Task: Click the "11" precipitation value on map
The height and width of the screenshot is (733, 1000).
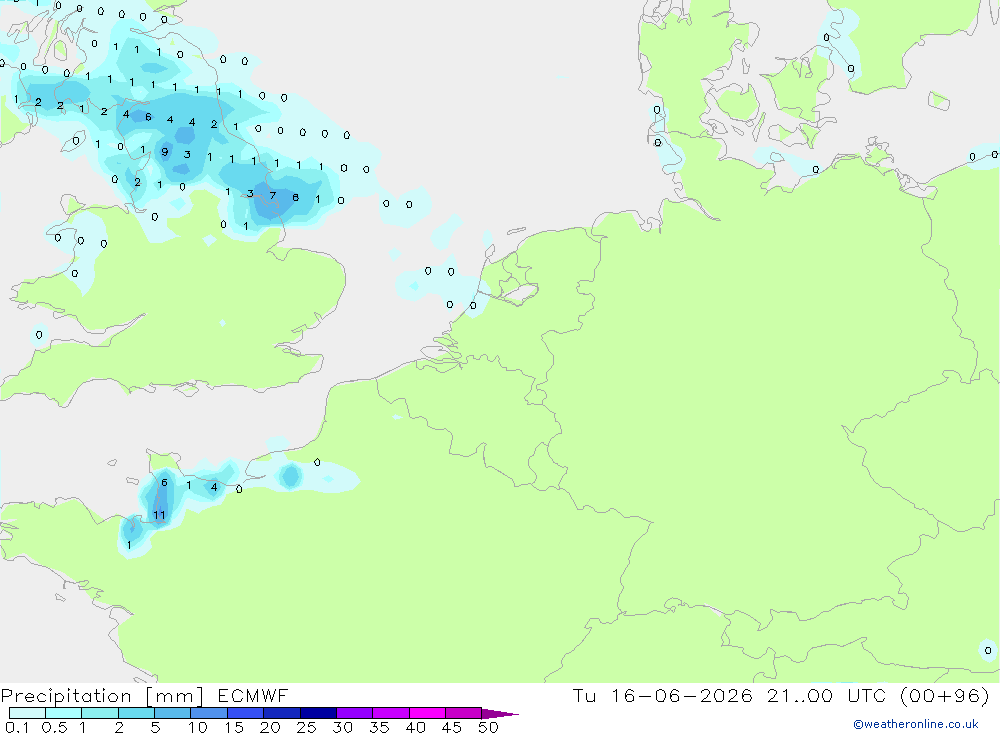Action: (159, 515)
